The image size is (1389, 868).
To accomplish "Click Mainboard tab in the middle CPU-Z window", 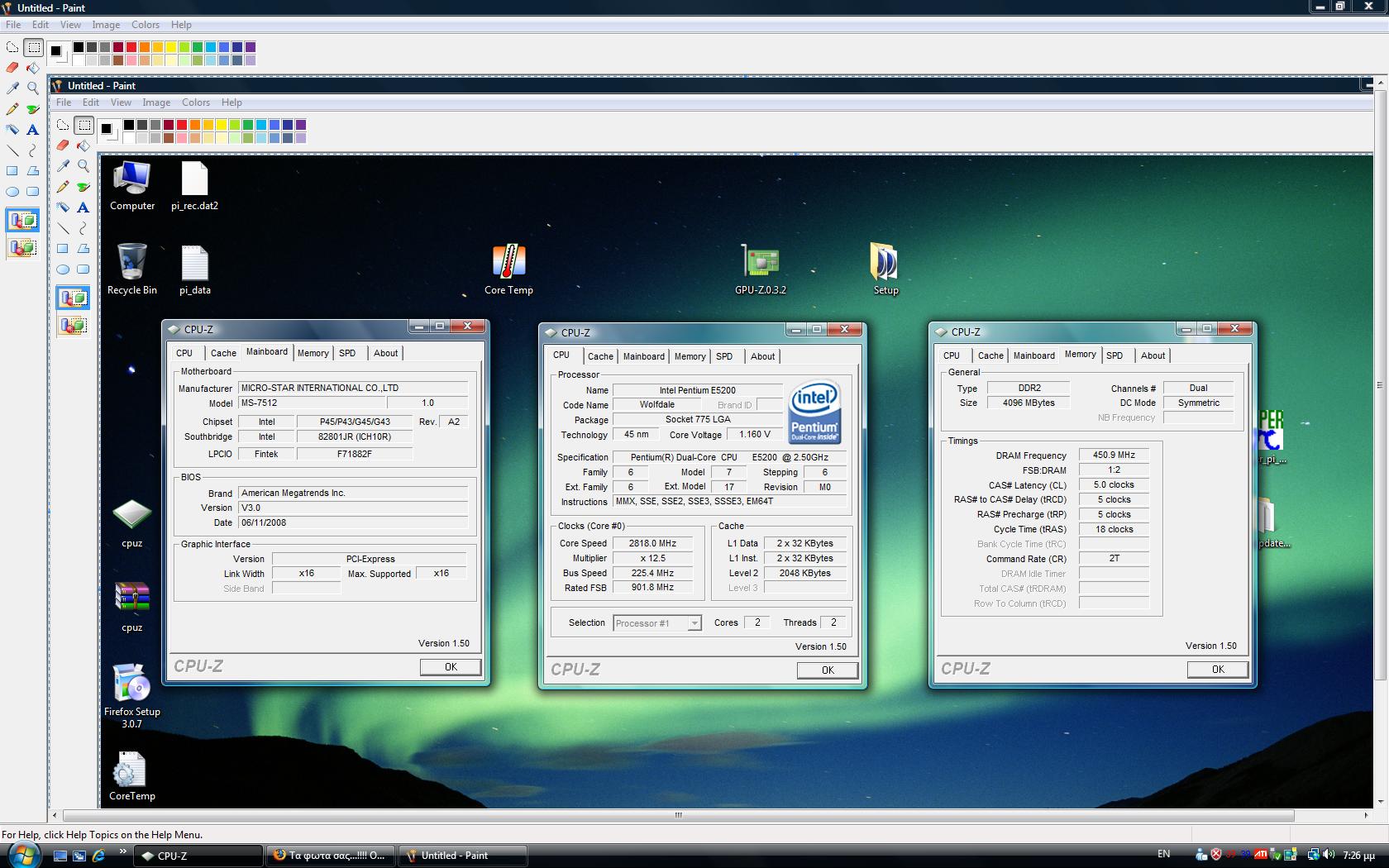I will pos(643,356).
